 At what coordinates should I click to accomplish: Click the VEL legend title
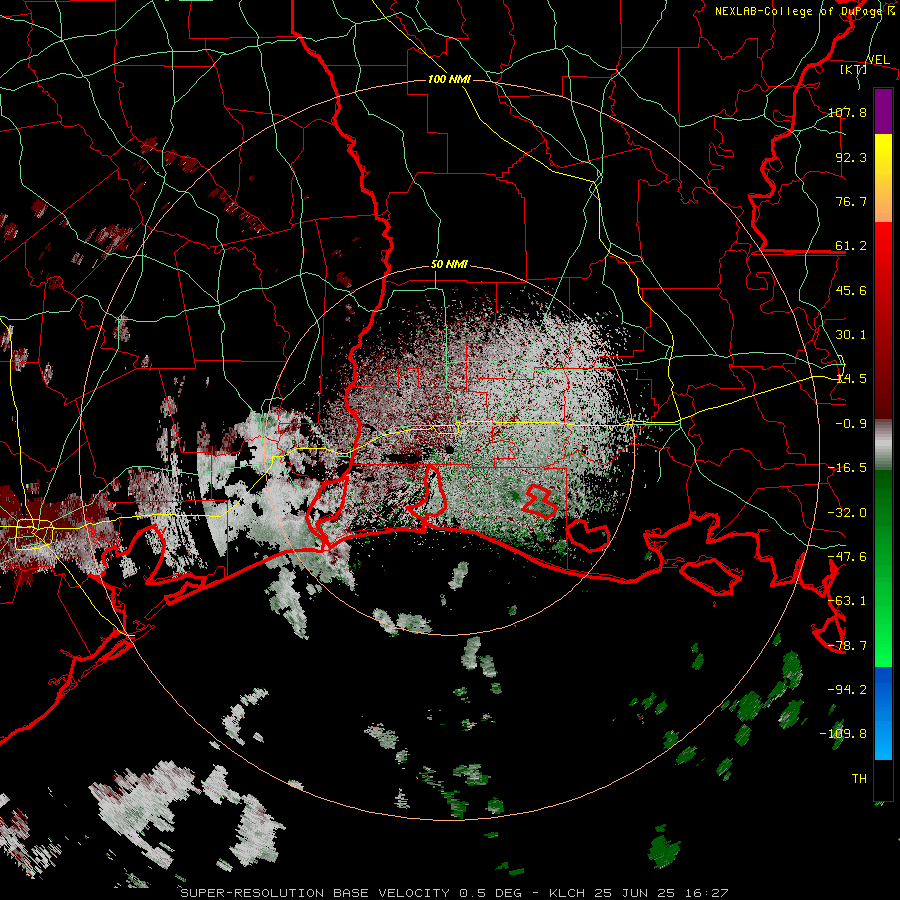(878, 59)
